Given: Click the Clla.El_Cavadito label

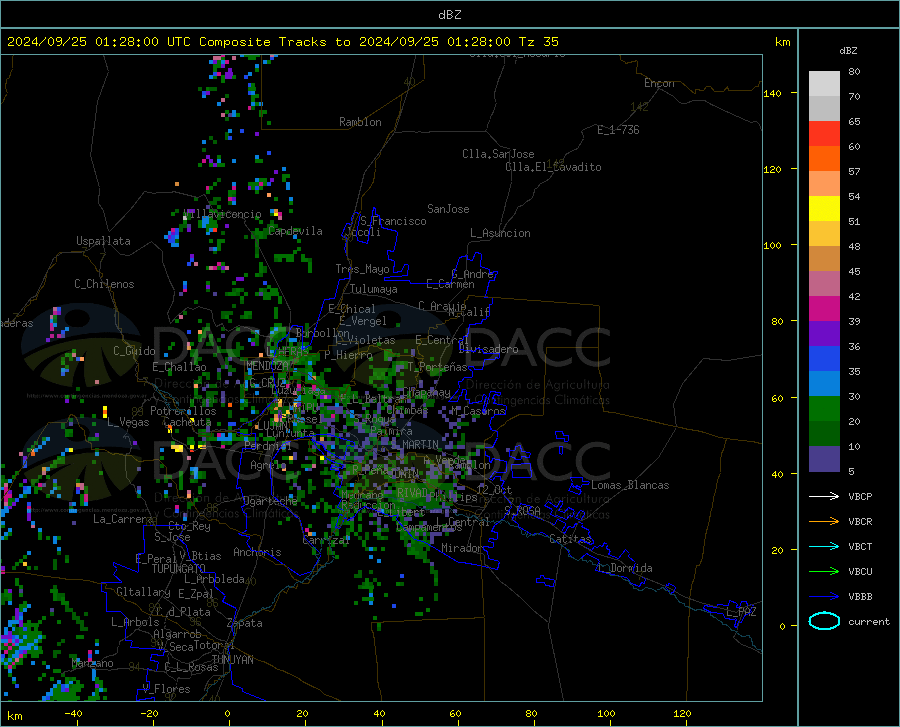Looking at the screenshot, I should (553, 167).
